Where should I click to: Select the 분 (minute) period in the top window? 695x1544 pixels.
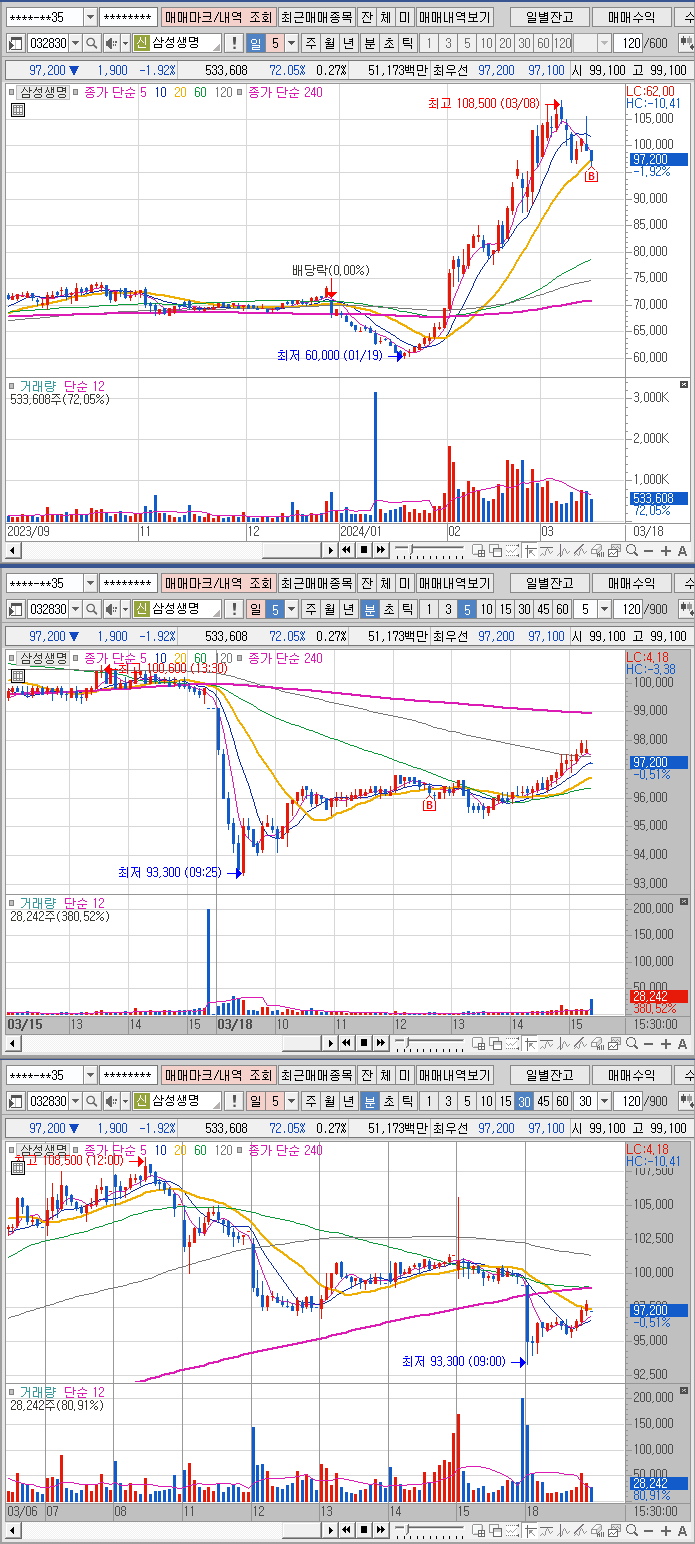[x=369, y=43]
